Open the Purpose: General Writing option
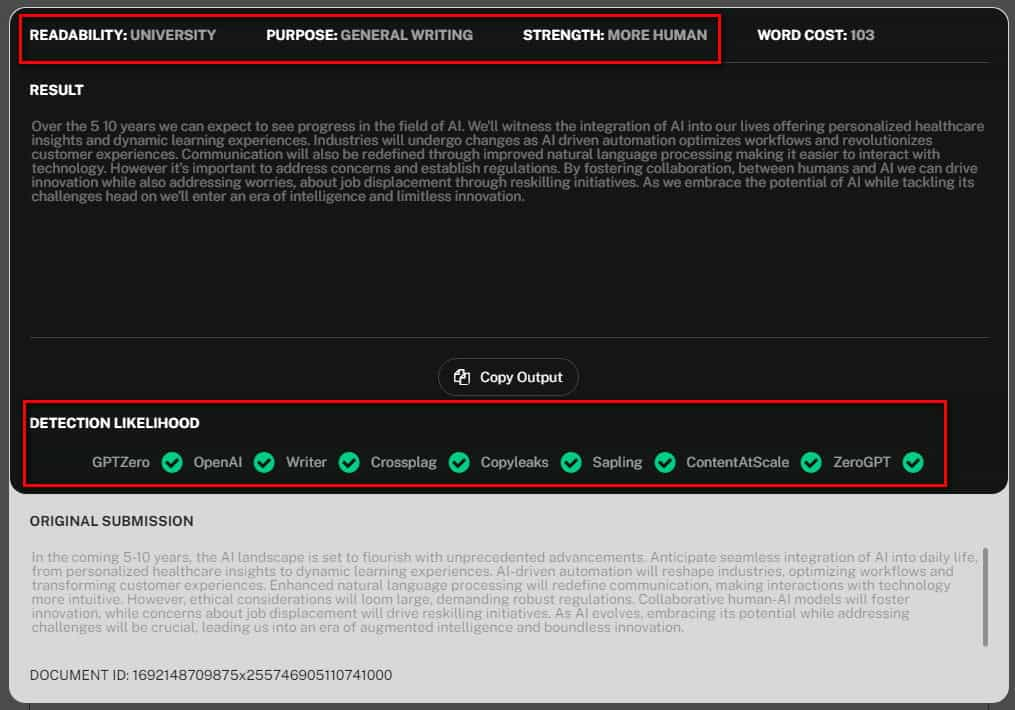Screen dimensions: 1015x710 click(x=369, y=35)
